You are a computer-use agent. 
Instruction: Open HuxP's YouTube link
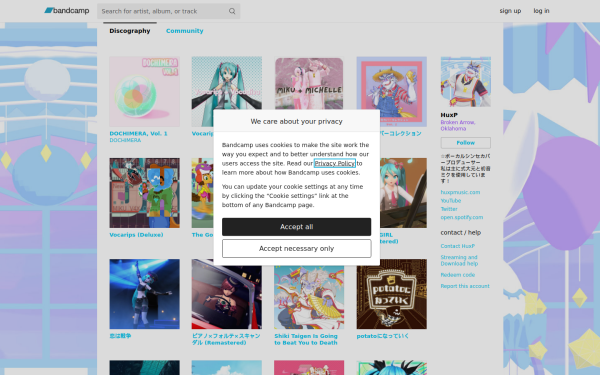coord(451,201)
